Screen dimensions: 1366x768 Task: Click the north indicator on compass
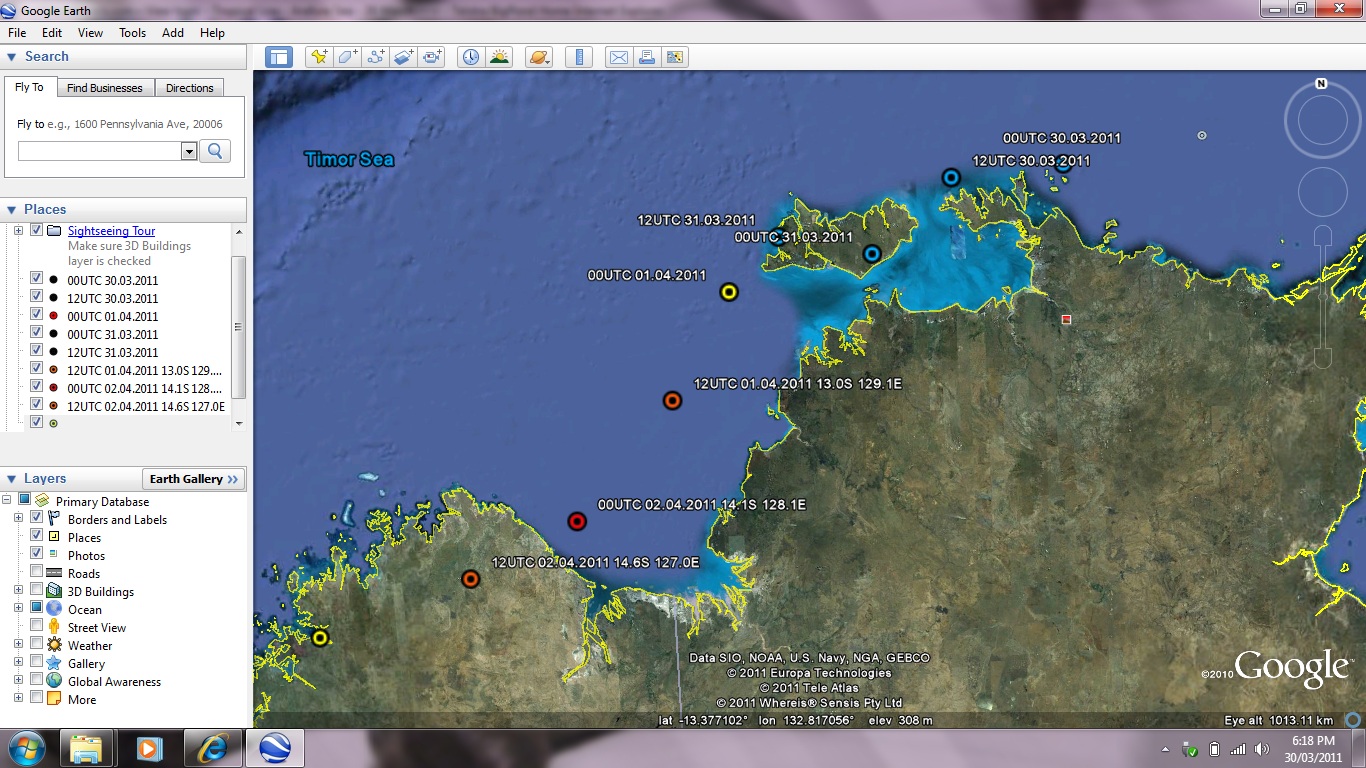pyautogui.click(x=1321, y=84)
